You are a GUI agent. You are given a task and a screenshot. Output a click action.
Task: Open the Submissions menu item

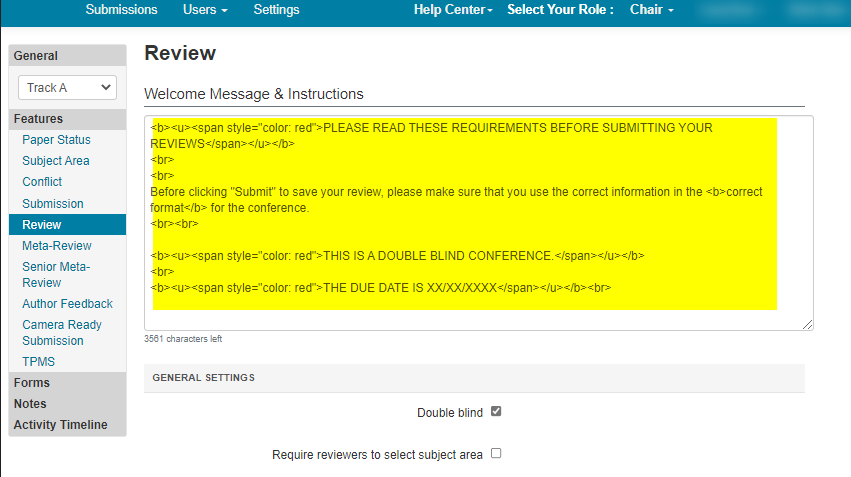121,10
